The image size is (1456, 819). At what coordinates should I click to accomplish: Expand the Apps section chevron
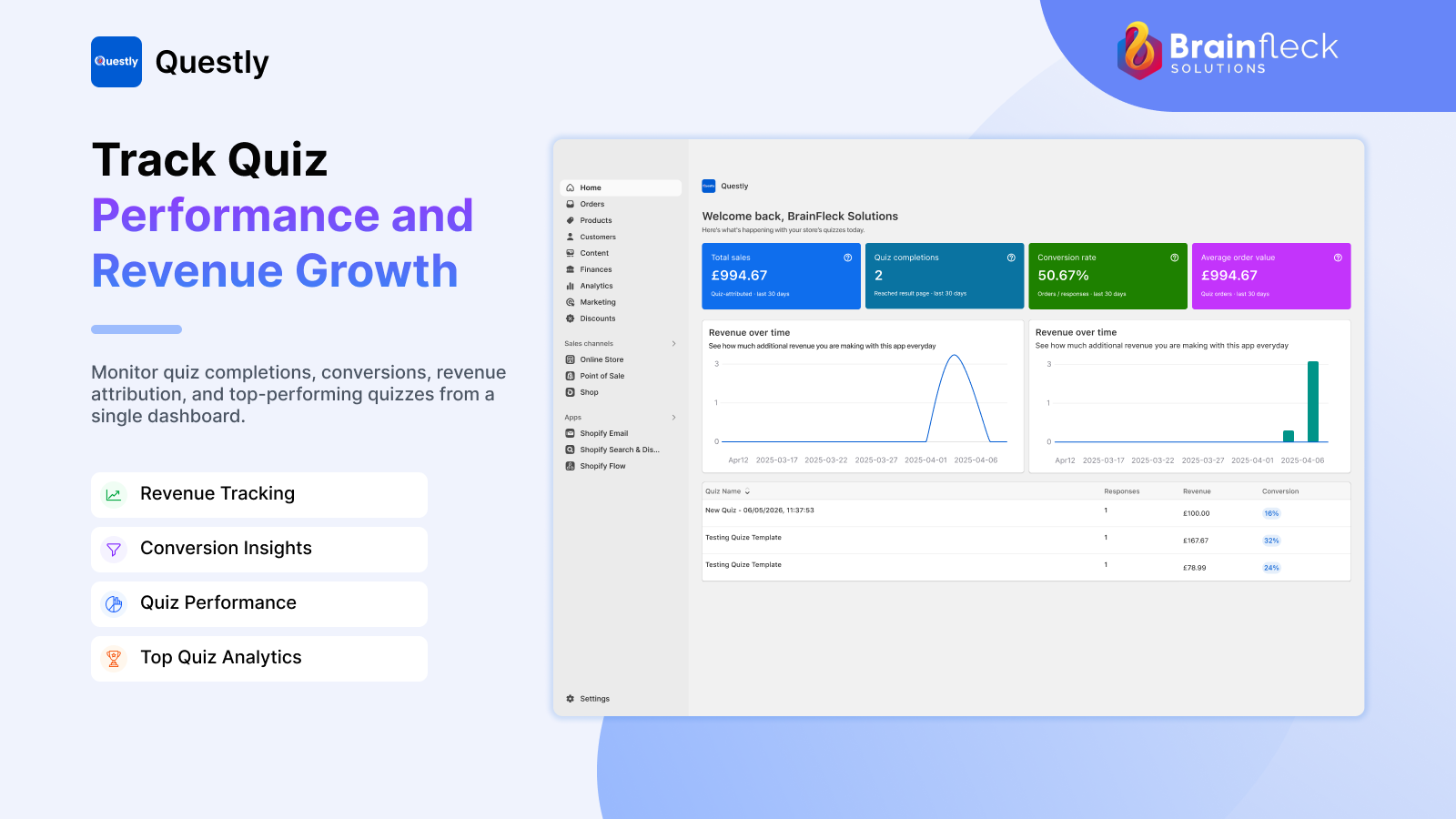674,418
